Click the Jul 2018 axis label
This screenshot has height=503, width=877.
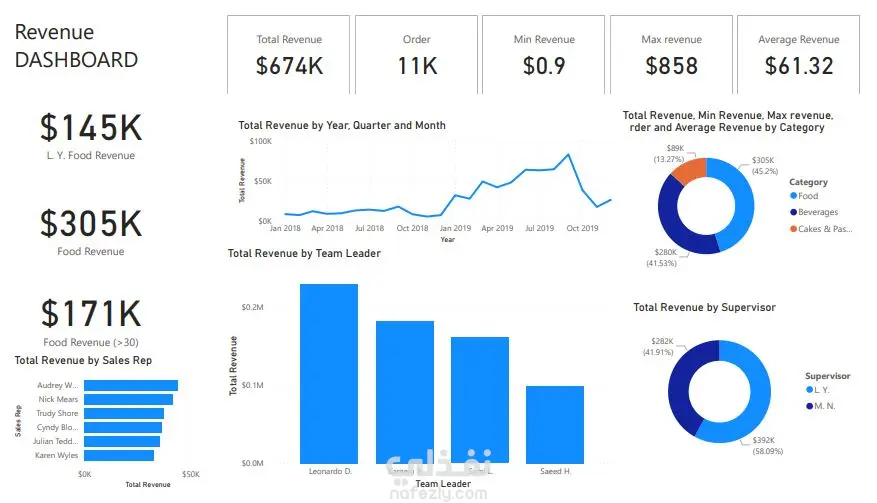(x=370, y=228)
